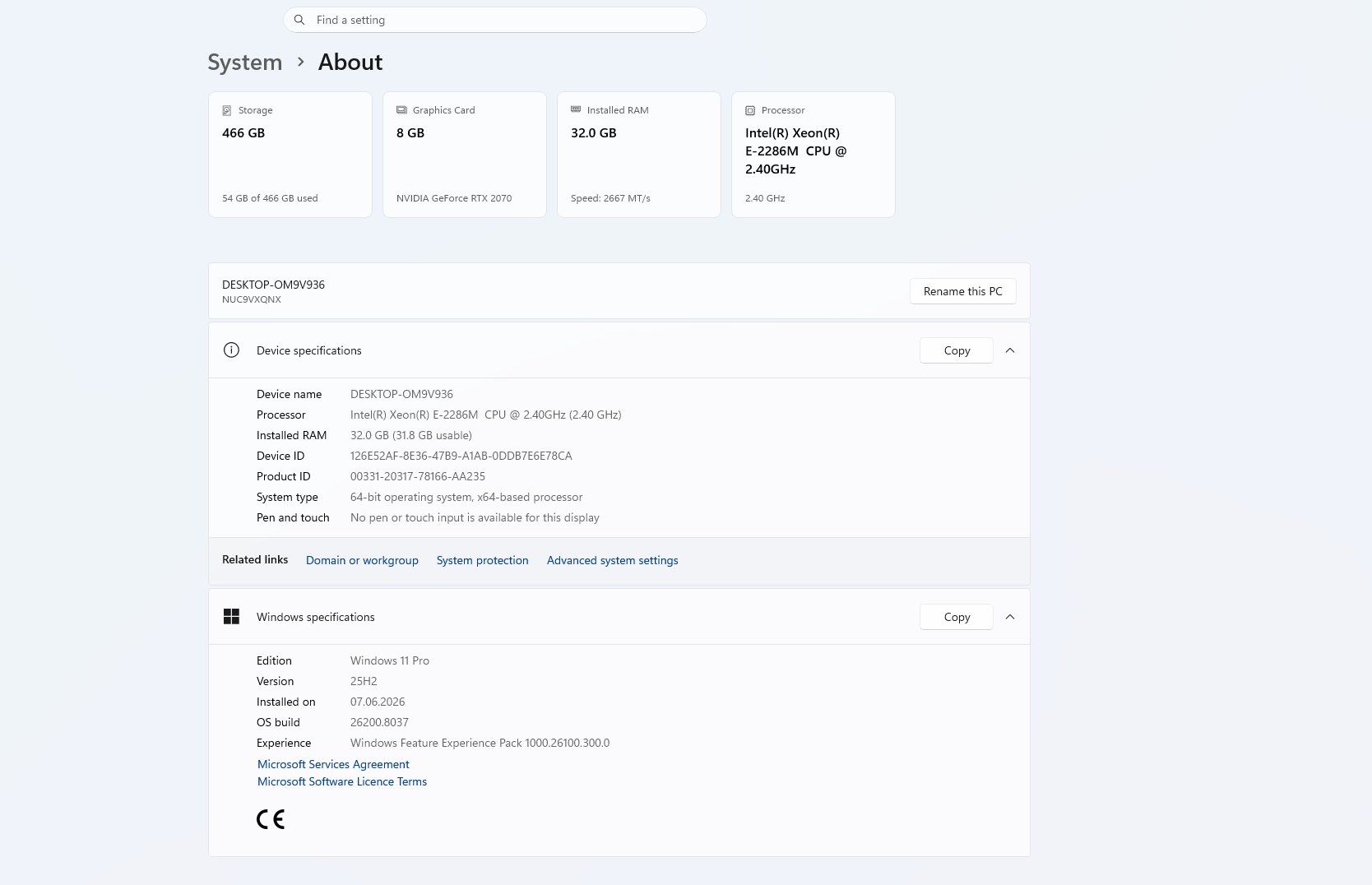The height and width of the screenshot is (885, 1372).
Task: Open Microsoft Services Agreement link
Action: click(x=333, y=764)
